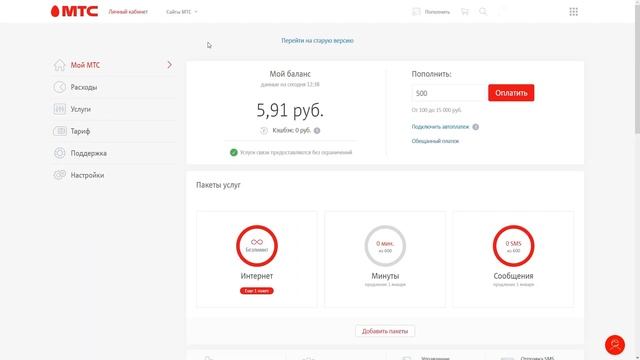Click the 5,91 руб. balance amount

[290, 110]
